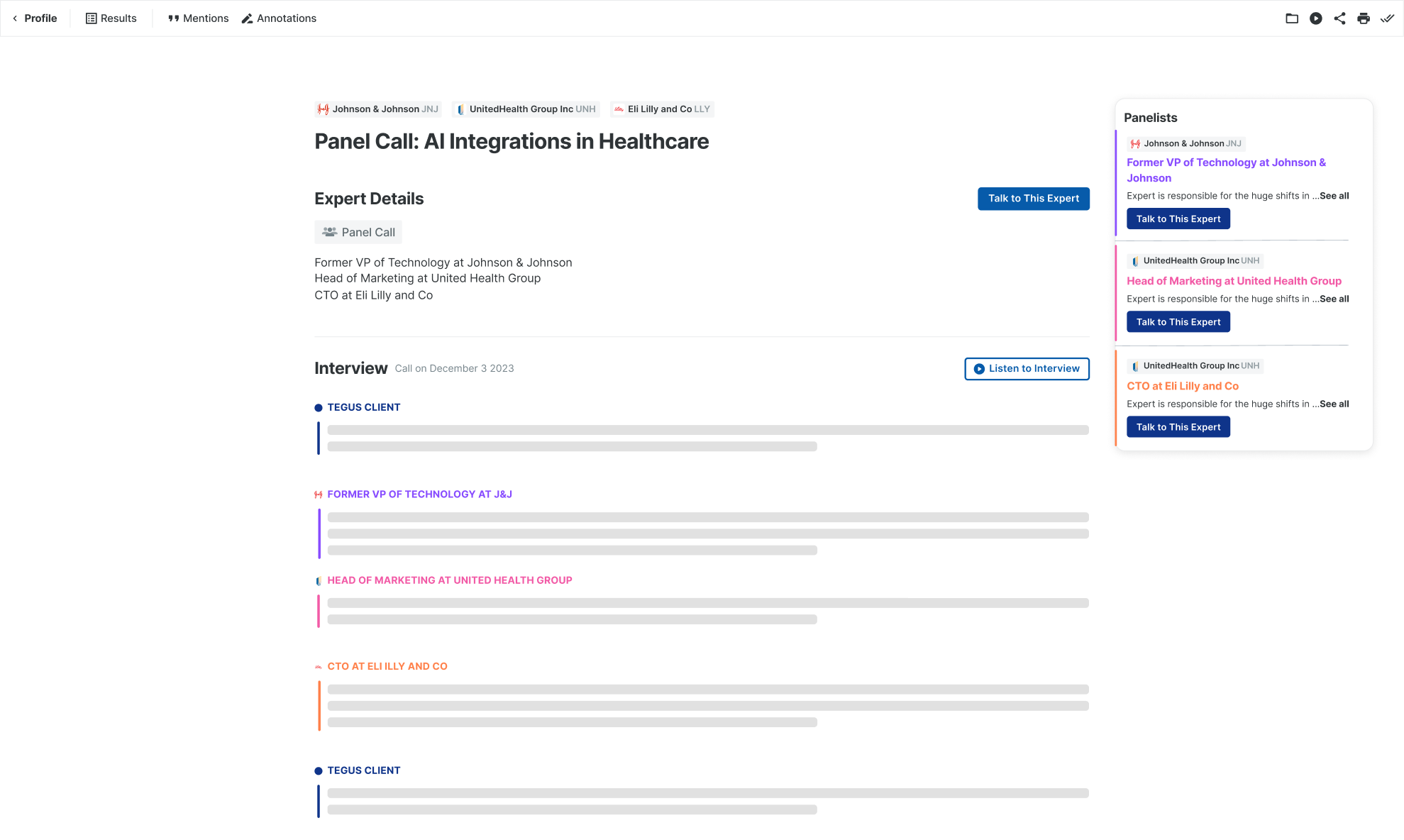Open Former VP of Technology panelist link
The width and height of the screenshot is (1404, 840).
coord(1226,170)
